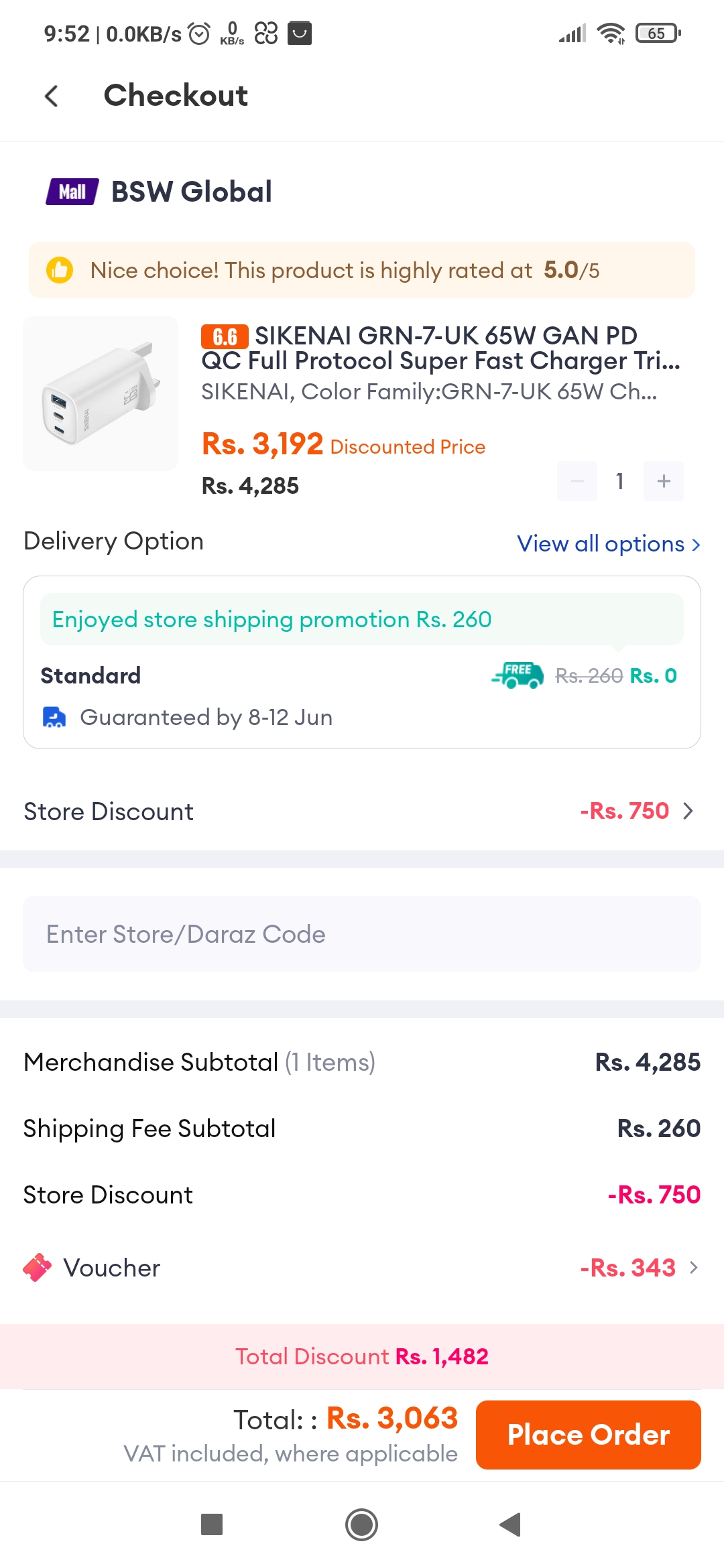The image size is (724, 1568).
Task: Decrease quantity with minus button
Action: coord(577,481)
